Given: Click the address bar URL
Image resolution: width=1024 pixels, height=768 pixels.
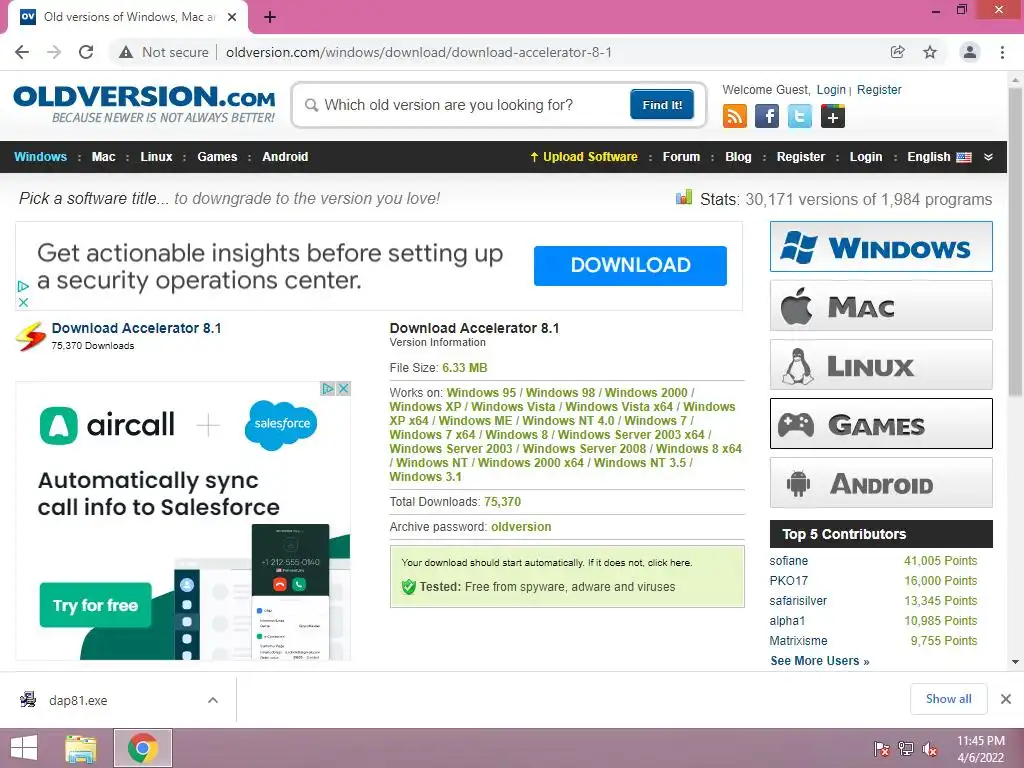Looking at the screenshot, I should click(419, 52).
